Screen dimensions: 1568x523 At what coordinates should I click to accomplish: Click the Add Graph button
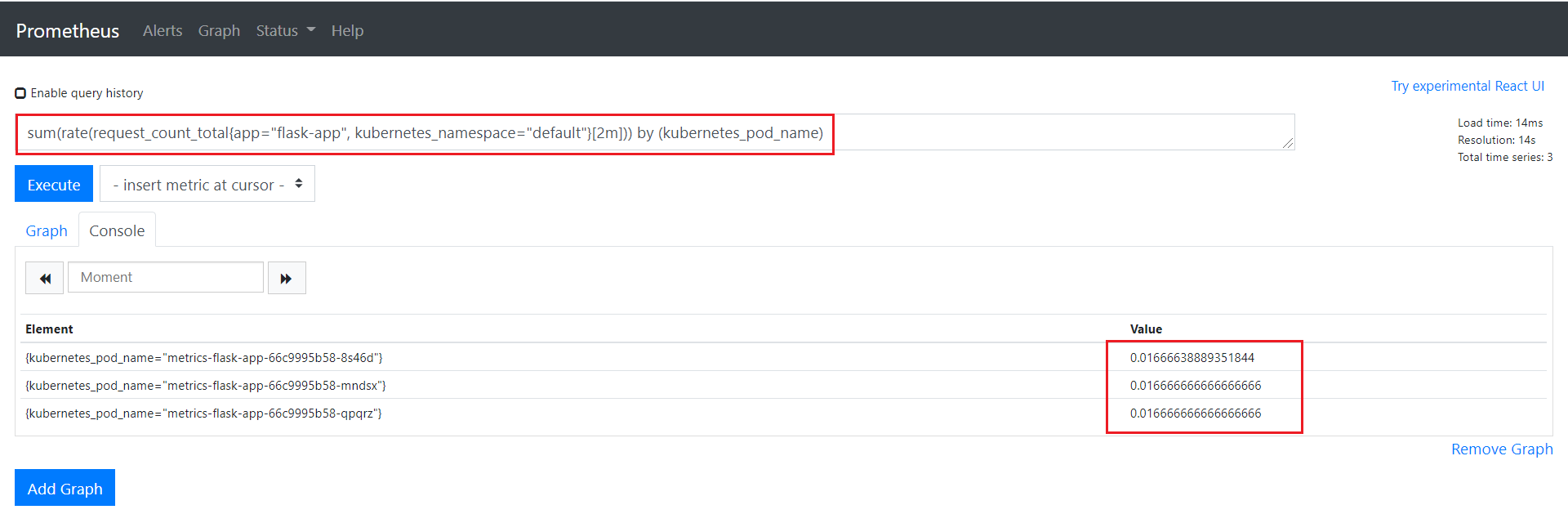pos(65,488)
